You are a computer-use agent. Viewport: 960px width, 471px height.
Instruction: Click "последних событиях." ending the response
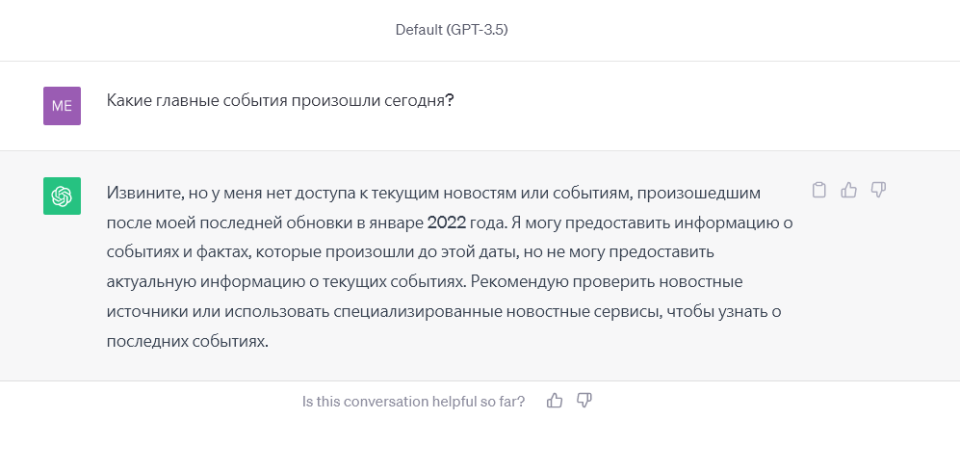click(x=188, y=341)
